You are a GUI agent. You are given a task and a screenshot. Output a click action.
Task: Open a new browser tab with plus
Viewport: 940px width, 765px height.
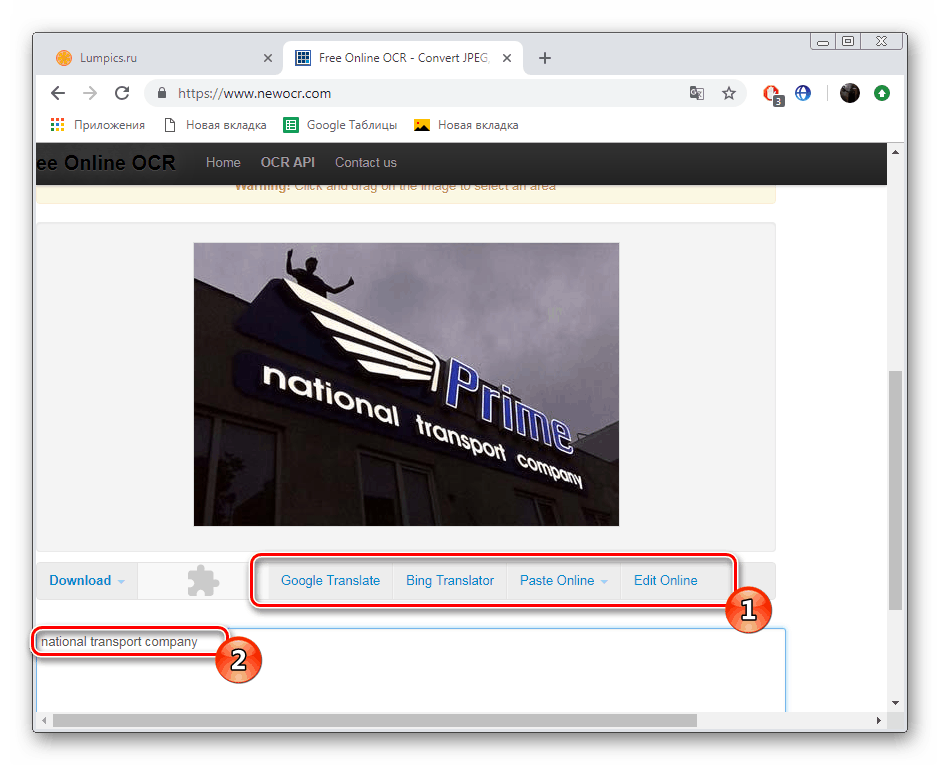544,58
